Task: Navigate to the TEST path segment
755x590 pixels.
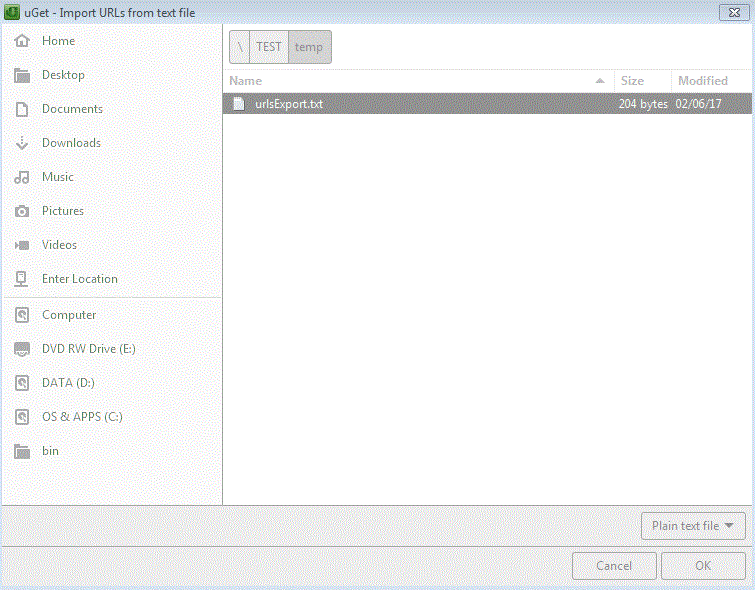Action: 268,47
